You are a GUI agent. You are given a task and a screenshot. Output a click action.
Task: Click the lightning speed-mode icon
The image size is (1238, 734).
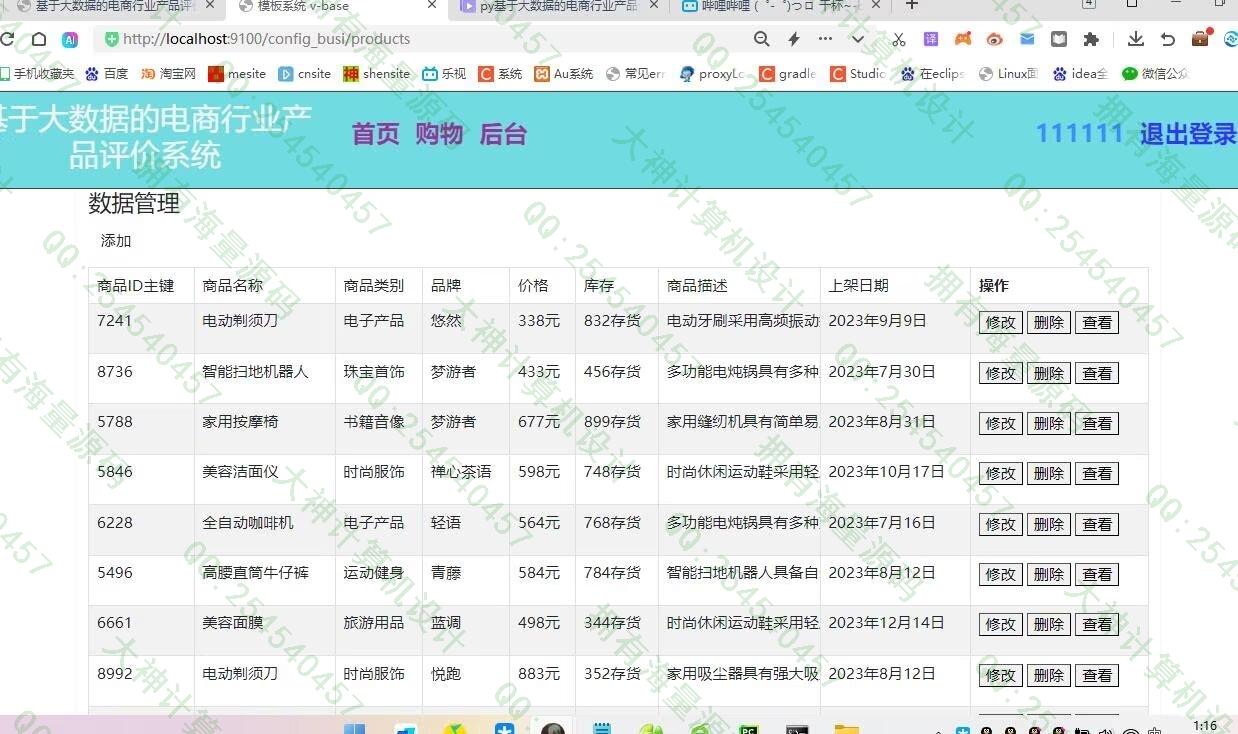[794, 39]
